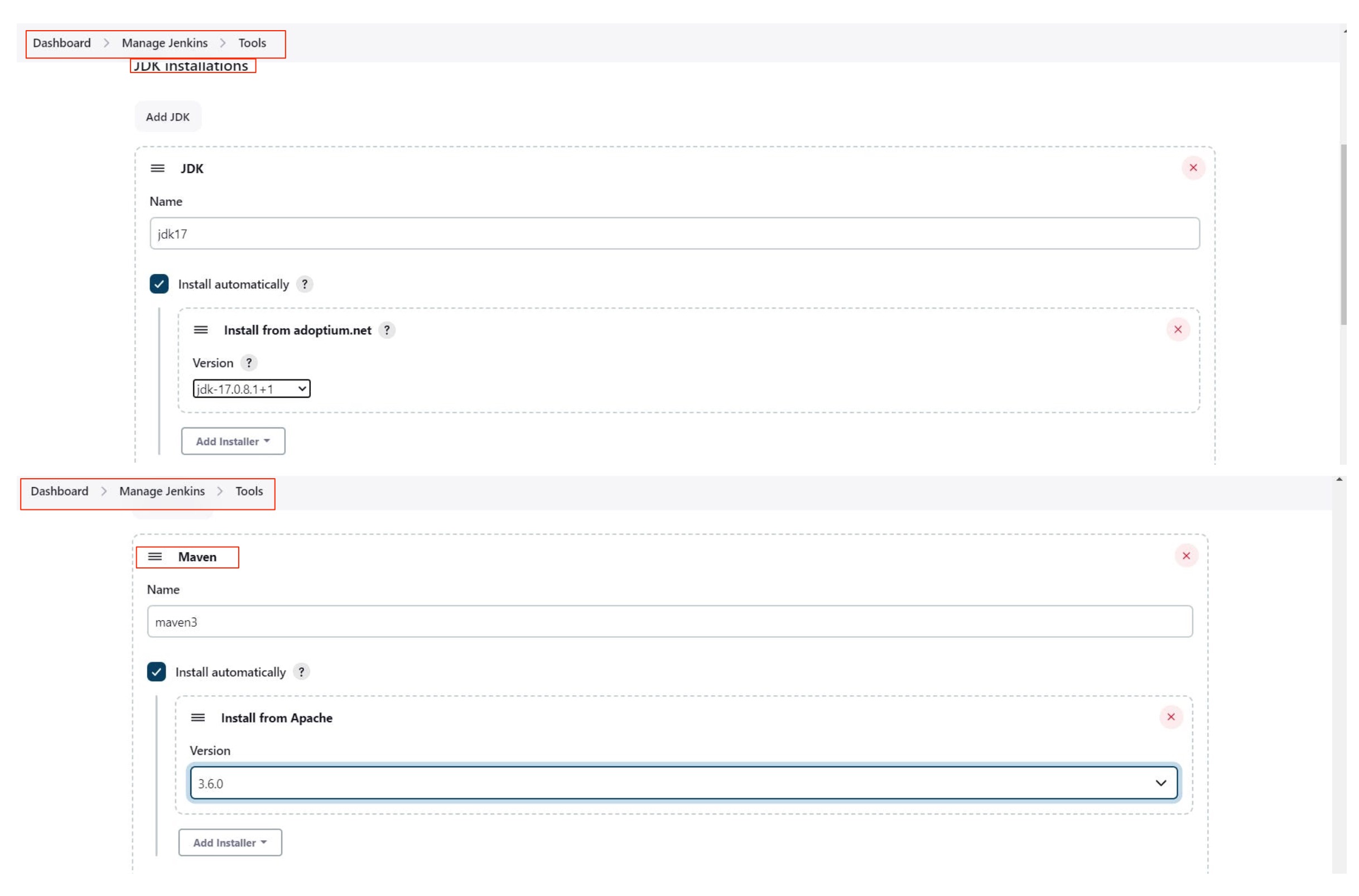Image resolution: width=1359 pixels, height=896 pixels.
Task: Remove the Maven installation with red X
Action: point(1186,556)
